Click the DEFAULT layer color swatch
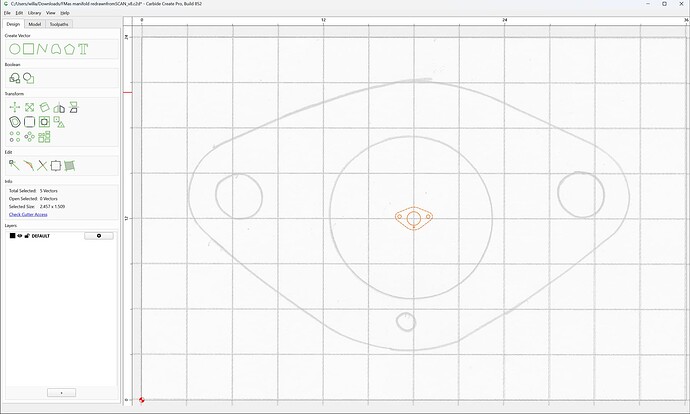 point(12,236)
